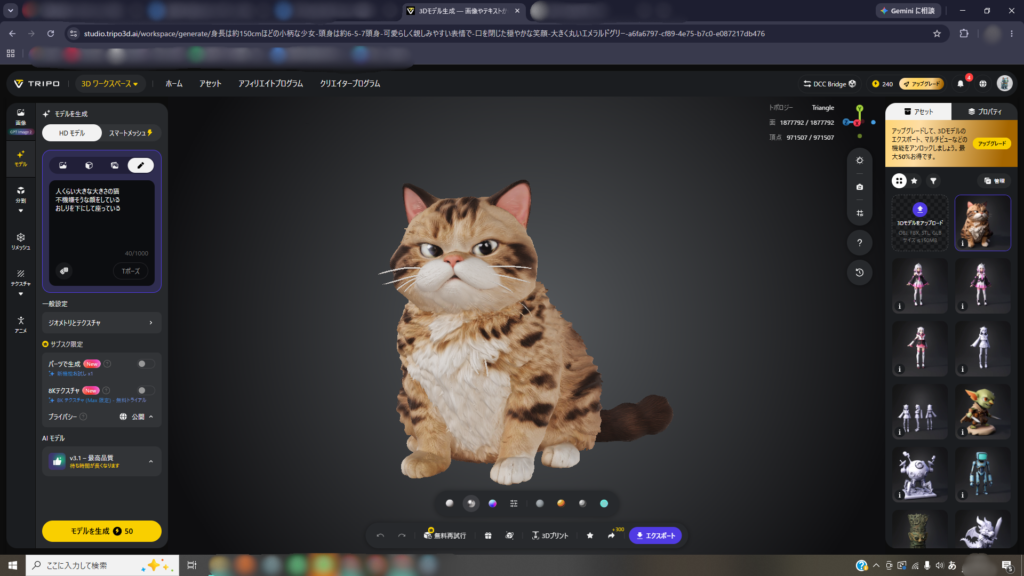Toggle the 8Kテクスチャ switch
The width and height of the screenshot is (1024, 576).
tap(146, 391)
